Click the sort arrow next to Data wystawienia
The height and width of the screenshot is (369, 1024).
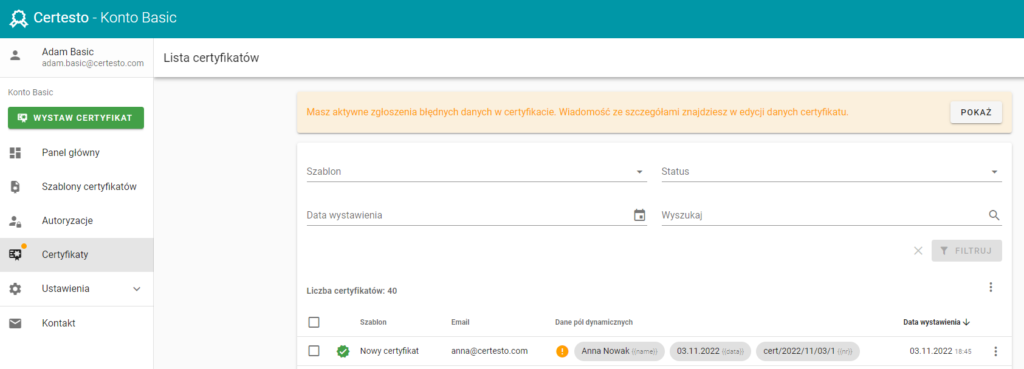[967, 322]
